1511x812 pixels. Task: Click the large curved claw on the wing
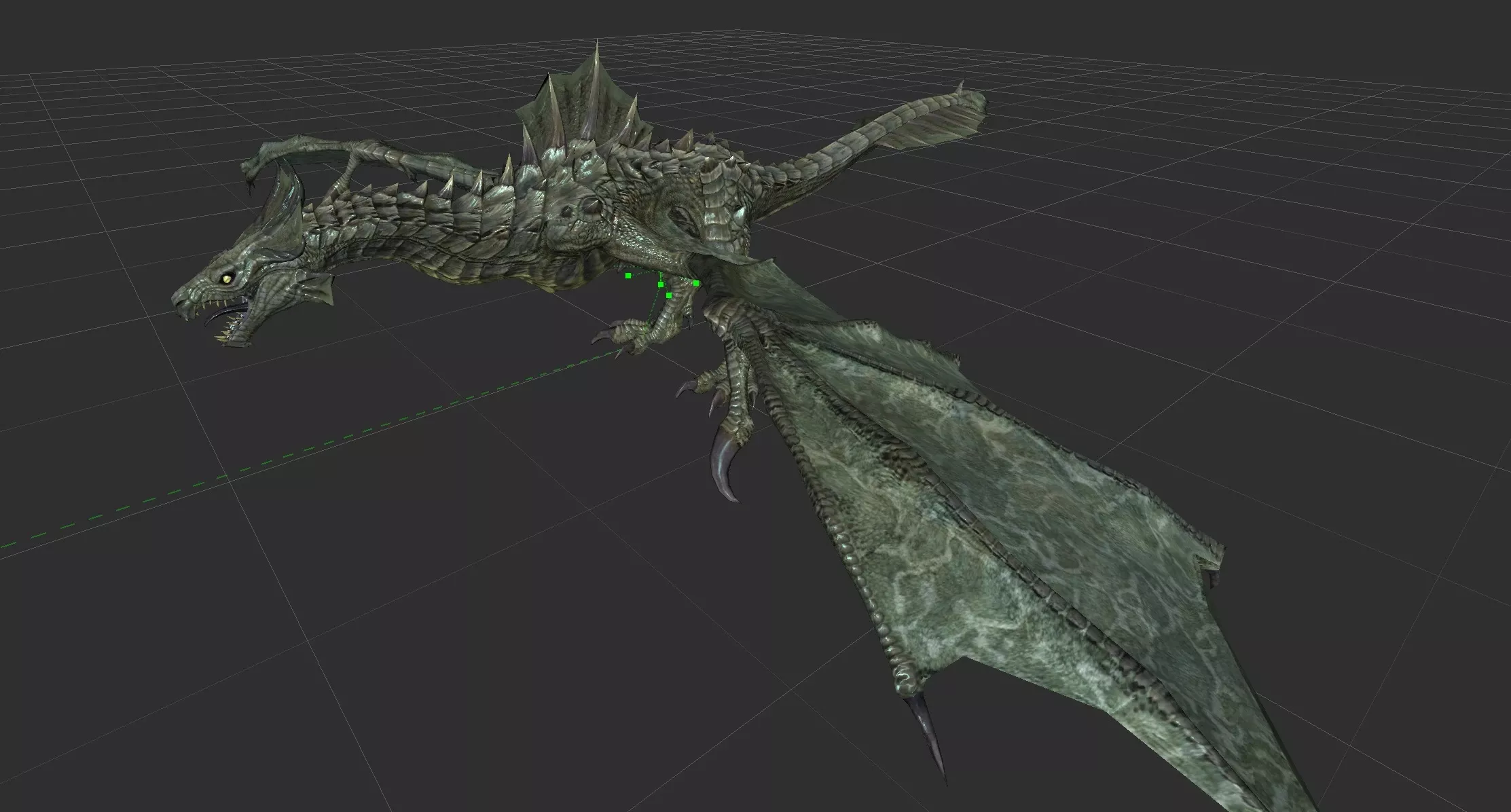click(x=725, y=467)
